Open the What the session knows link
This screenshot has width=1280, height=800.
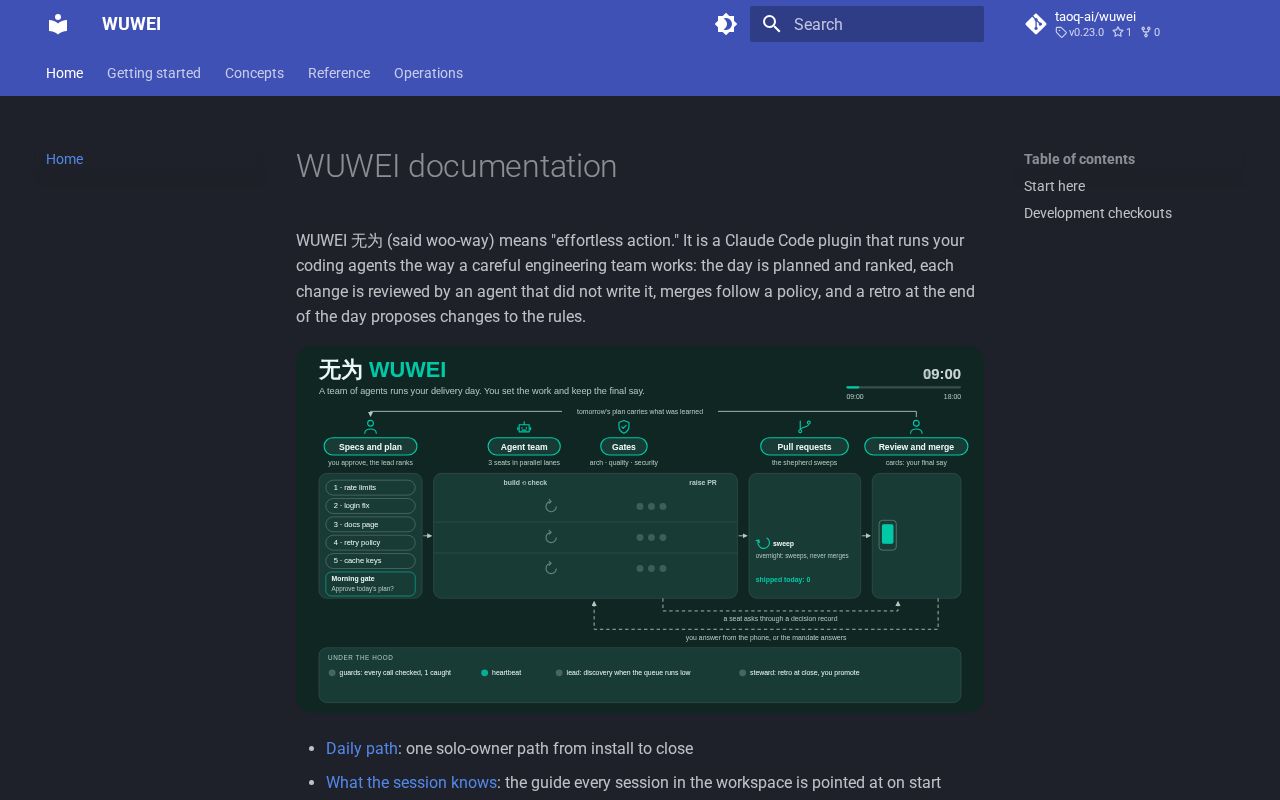click(x=411, y=782)
